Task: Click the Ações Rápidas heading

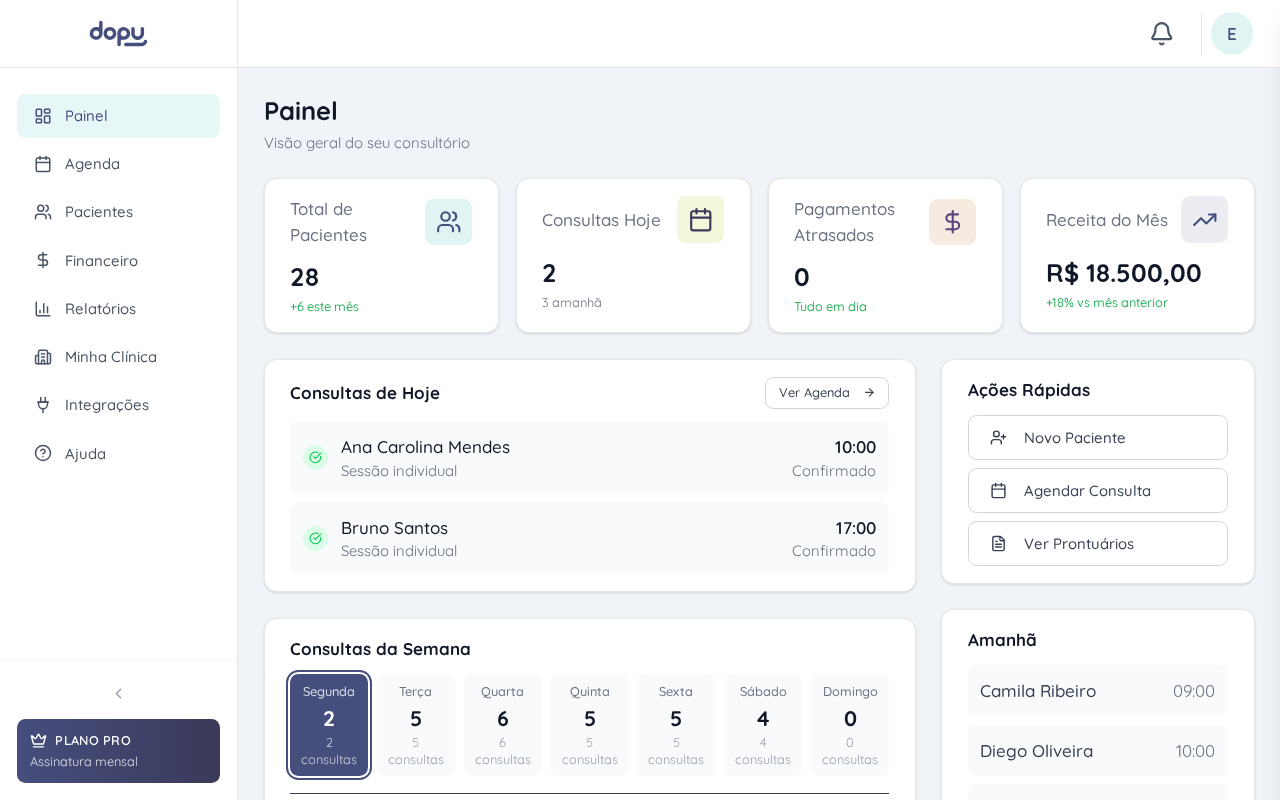Action: [1029, 390]
